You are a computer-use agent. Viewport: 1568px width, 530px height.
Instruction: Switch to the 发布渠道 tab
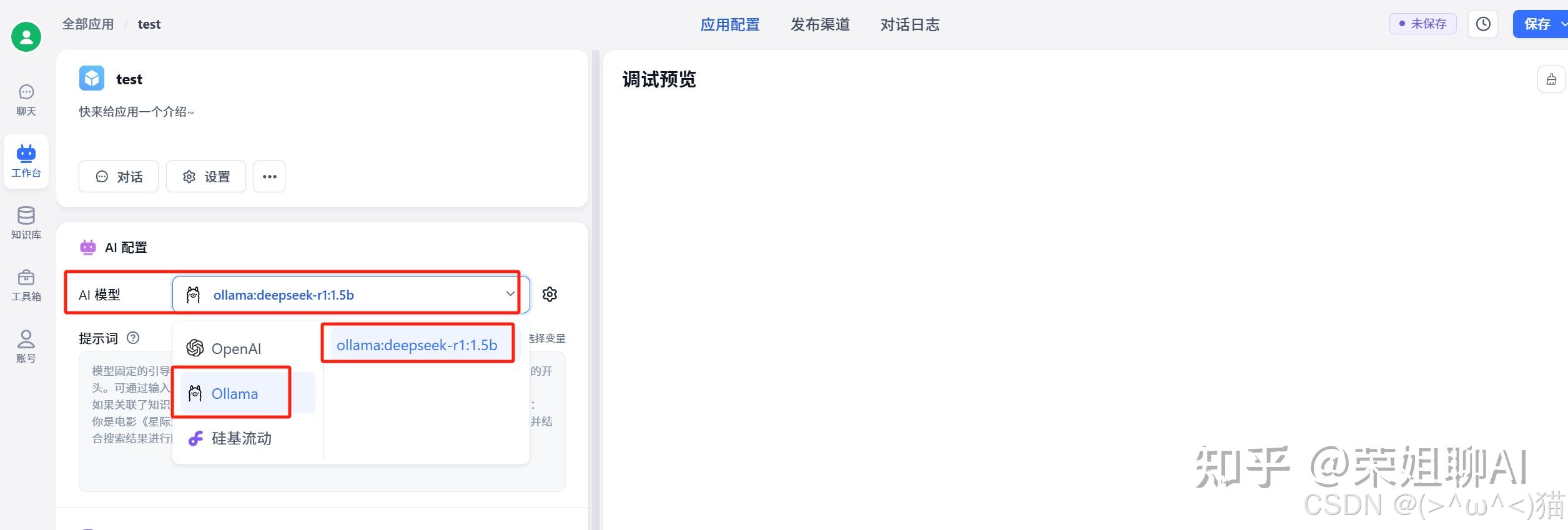point(820,24)
